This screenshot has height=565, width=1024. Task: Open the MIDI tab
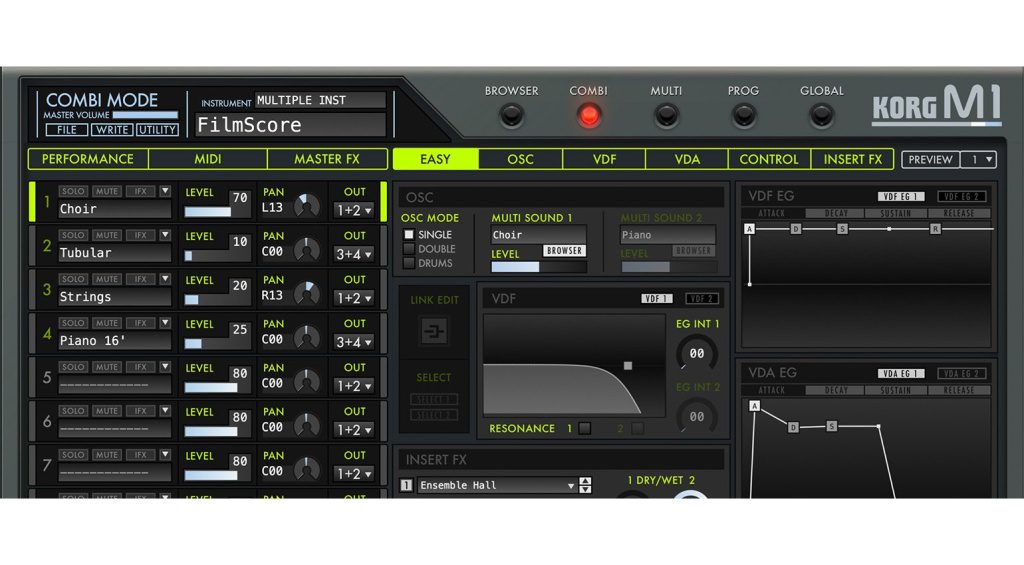click(208, 159)
